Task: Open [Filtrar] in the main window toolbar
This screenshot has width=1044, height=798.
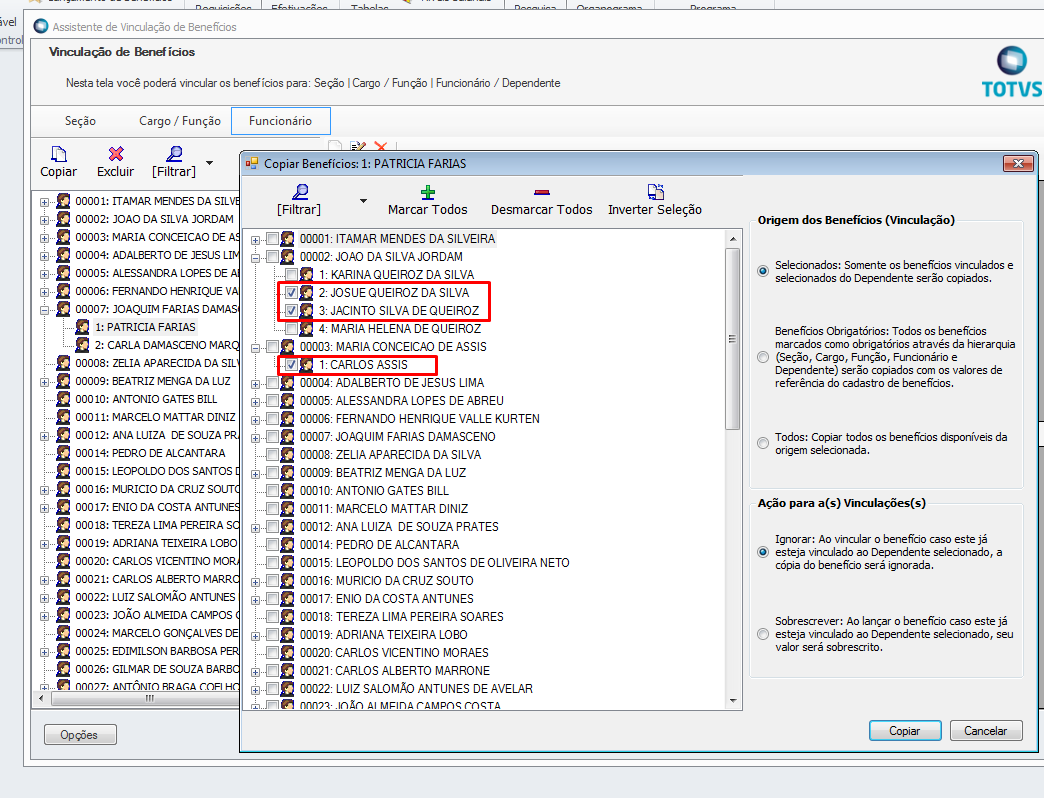Action: tap(174, 162)
